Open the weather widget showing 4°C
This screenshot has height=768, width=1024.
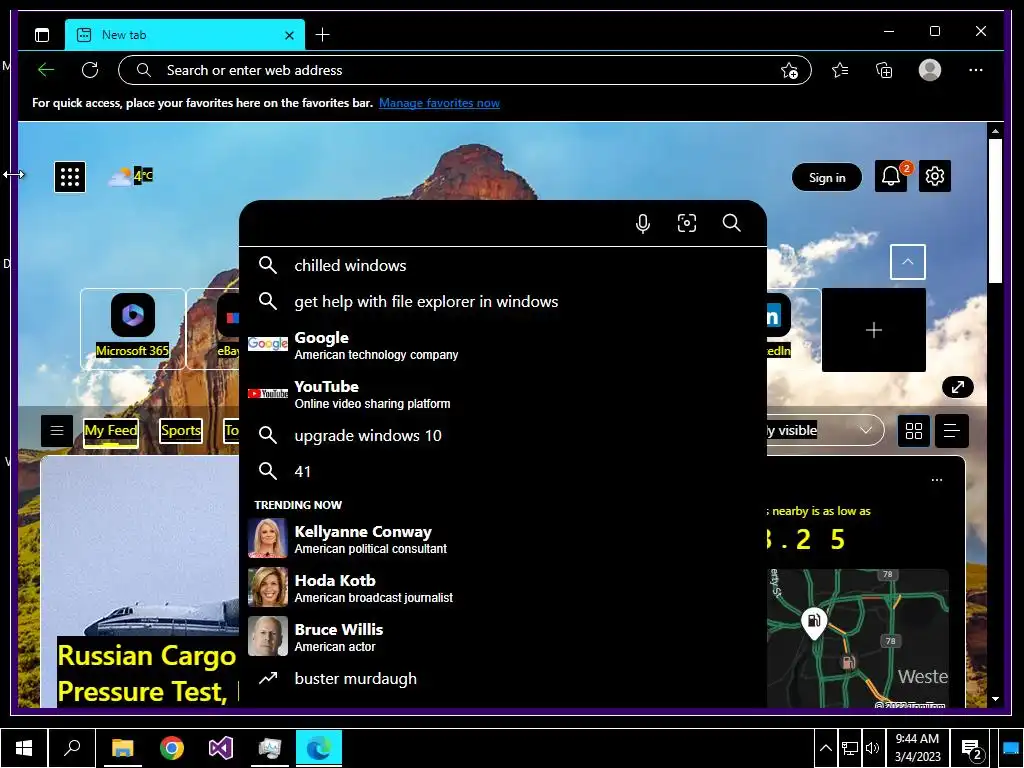[131, 176]
